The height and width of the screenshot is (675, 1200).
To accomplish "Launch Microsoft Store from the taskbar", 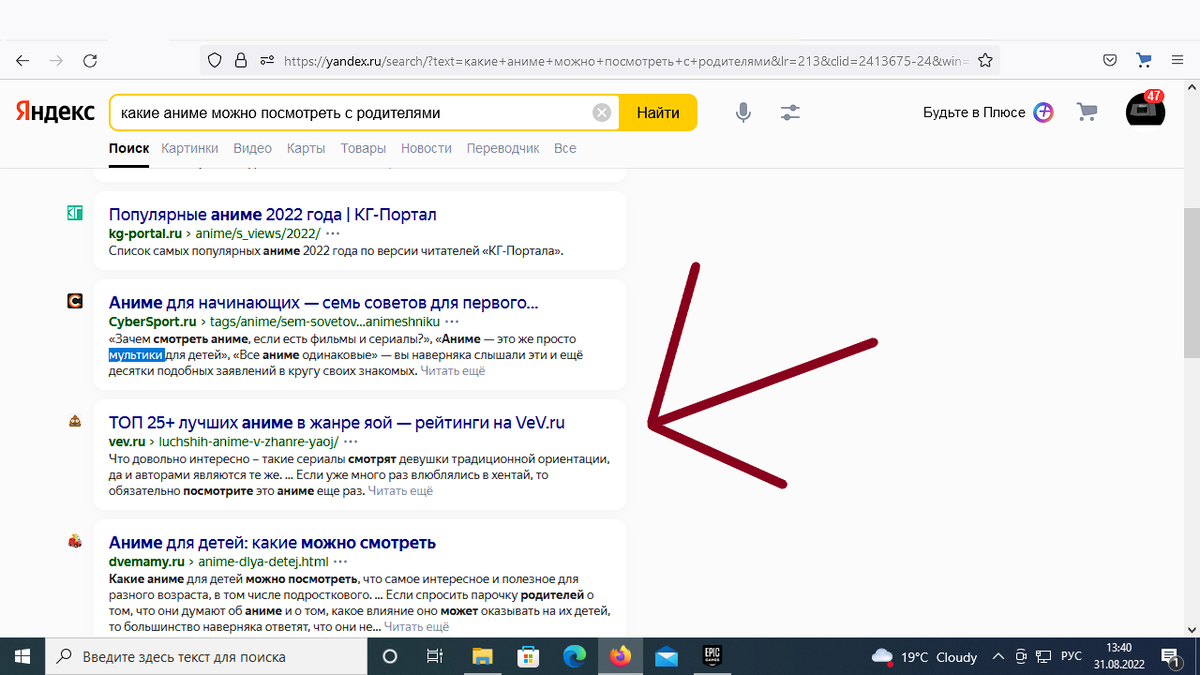I will tap(528, 657).
